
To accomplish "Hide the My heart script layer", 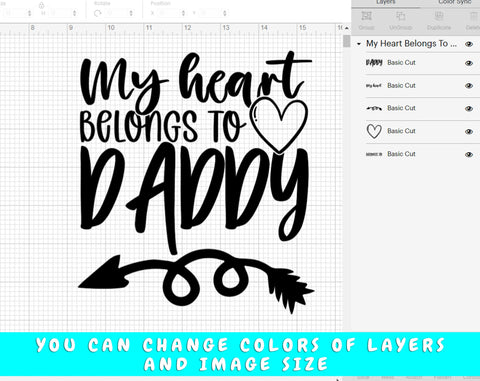I will click(x=469, y=86).
